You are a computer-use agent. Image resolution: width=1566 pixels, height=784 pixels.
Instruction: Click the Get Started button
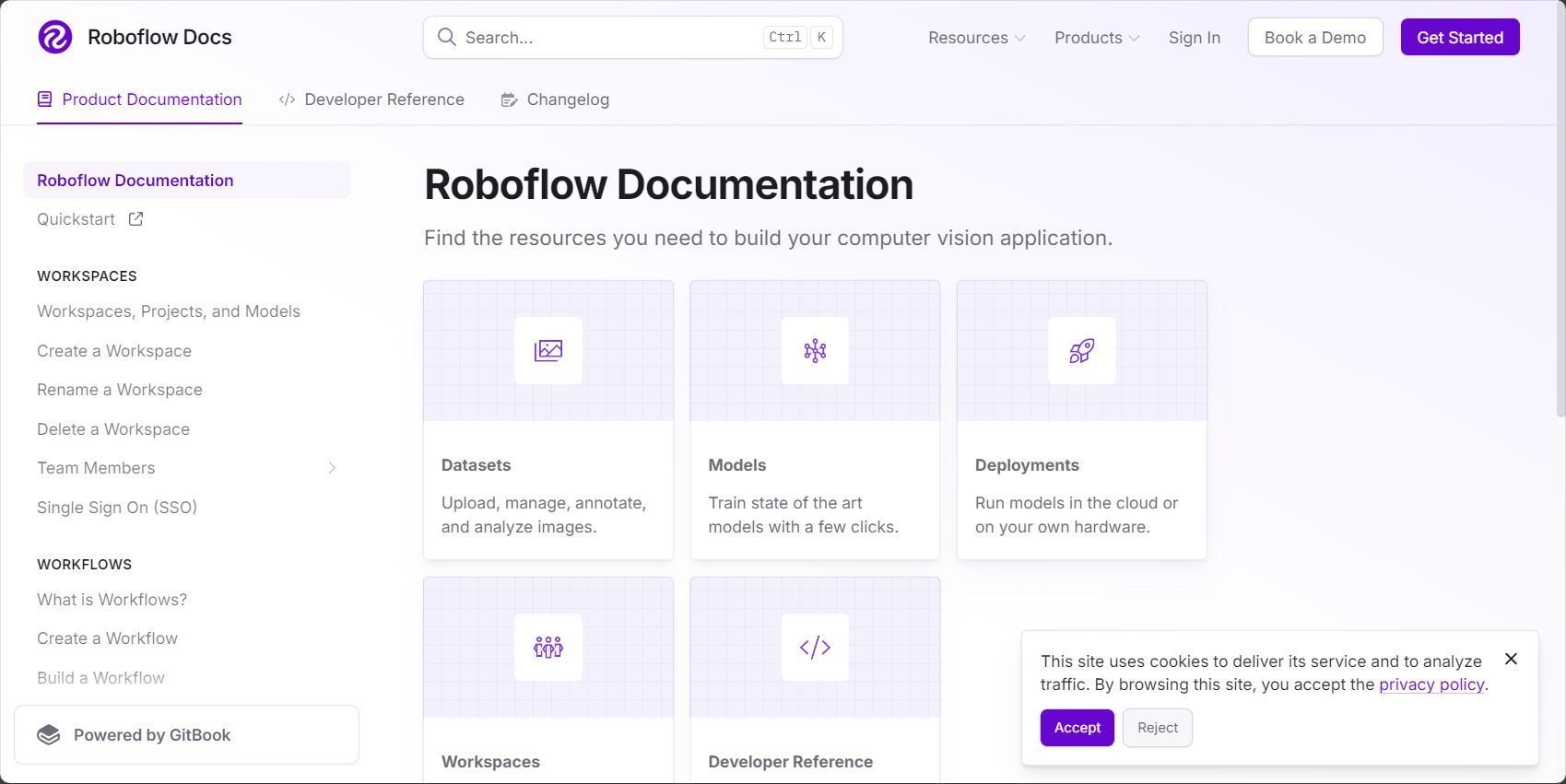pos(1460,37)
